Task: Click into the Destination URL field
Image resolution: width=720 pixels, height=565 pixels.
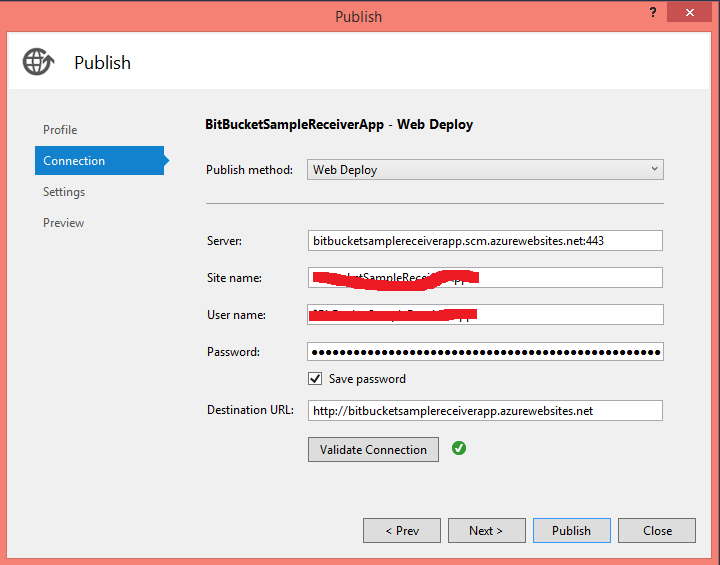Action: 485,411
